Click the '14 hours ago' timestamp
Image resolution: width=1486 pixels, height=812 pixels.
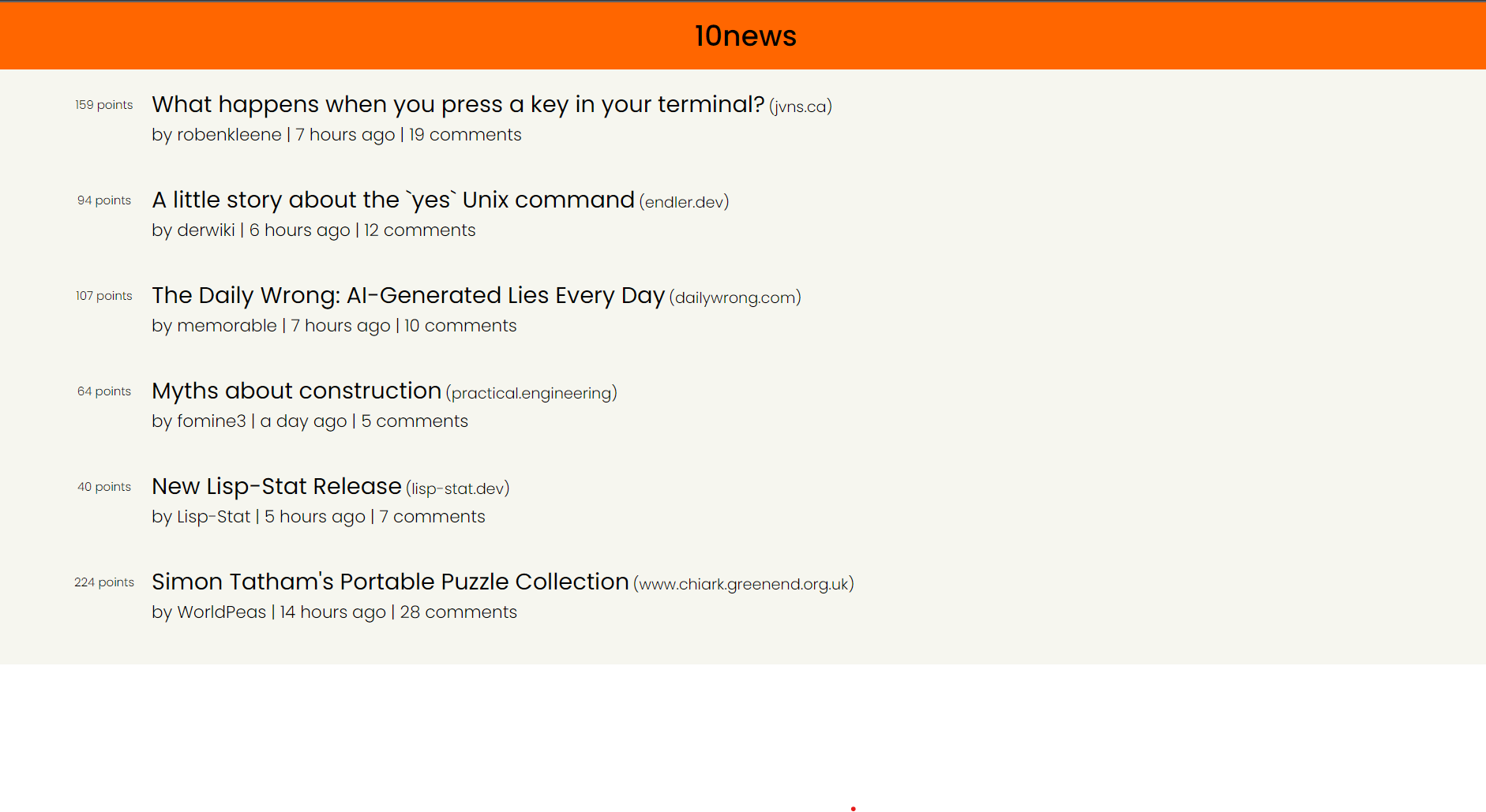(x=333, y=612)
